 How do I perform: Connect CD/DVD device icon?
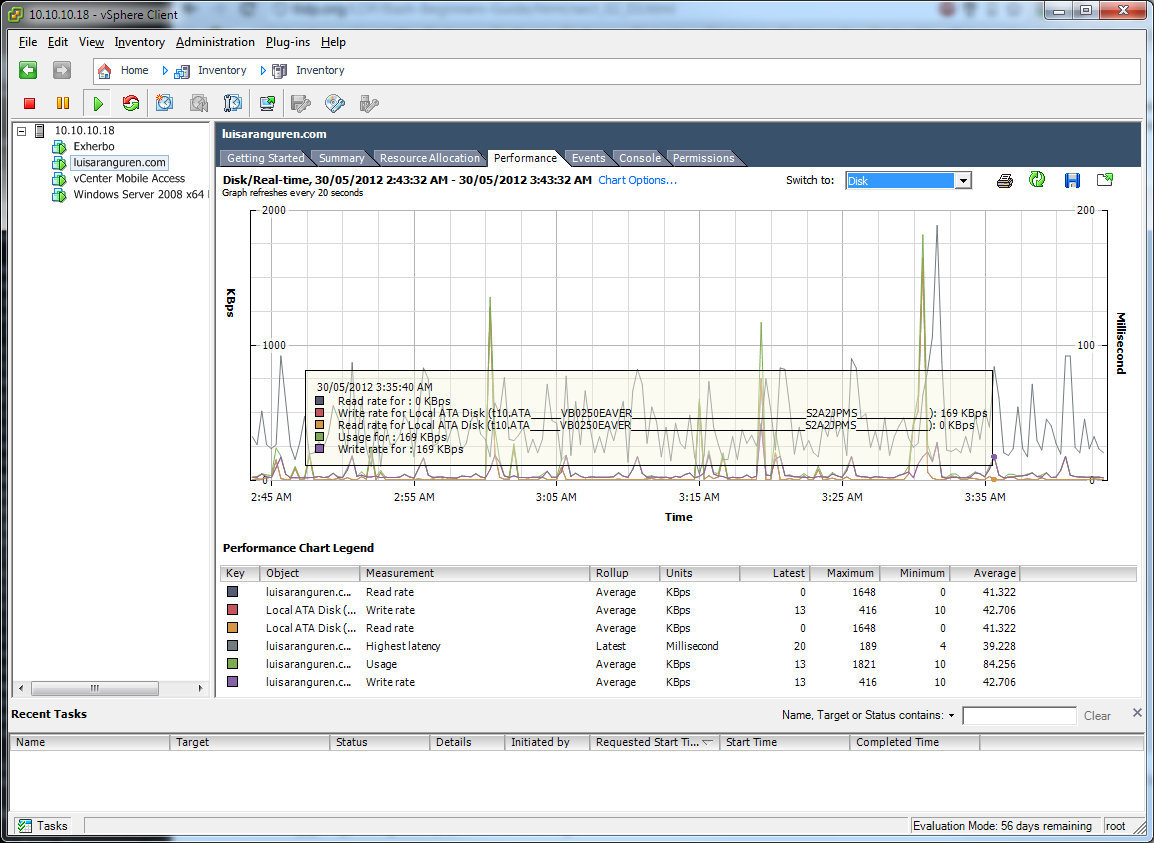click(x=335, y=104)
